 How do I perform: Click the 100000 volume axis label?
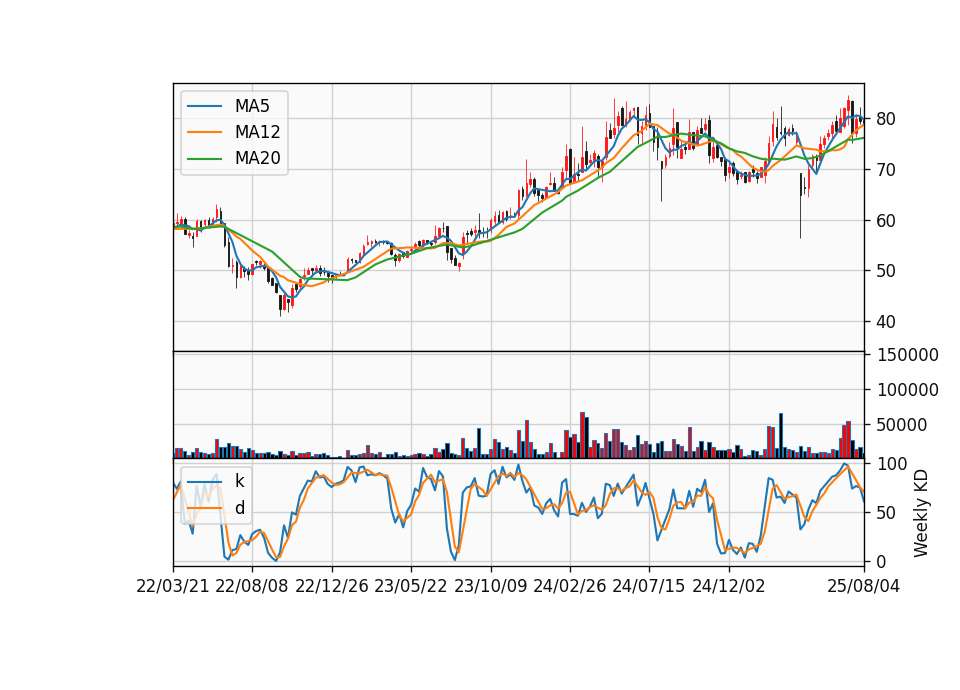pyautogui.click(x=908, y=390)
